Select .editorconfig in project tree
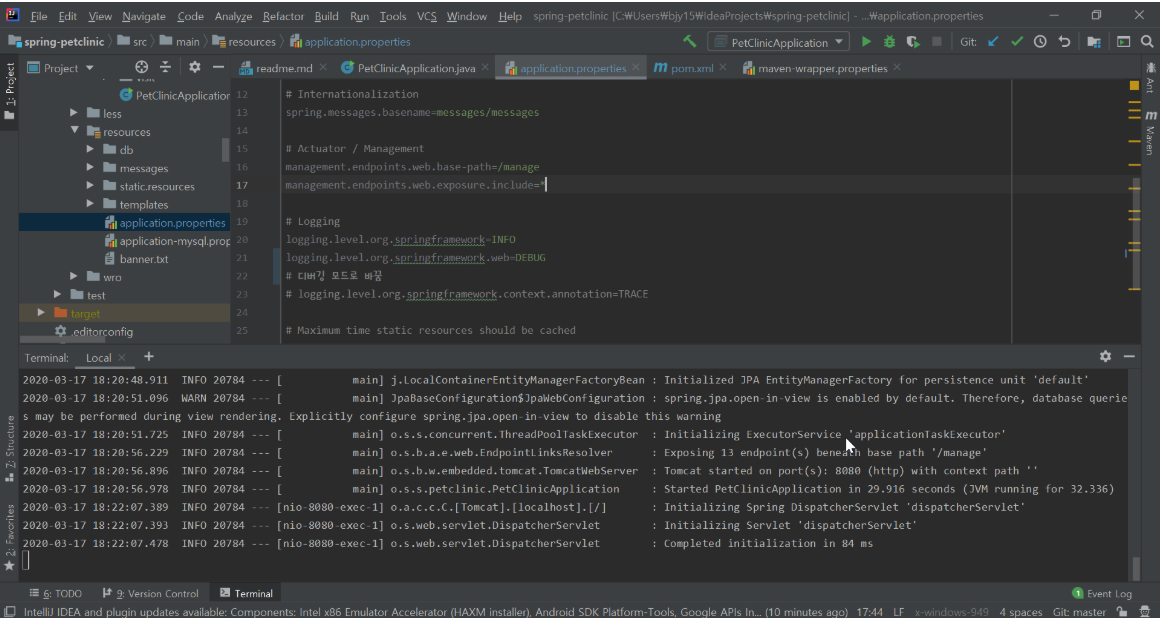Image resolution: width=1162 pixels, height=618 pixels. [94, 331]
